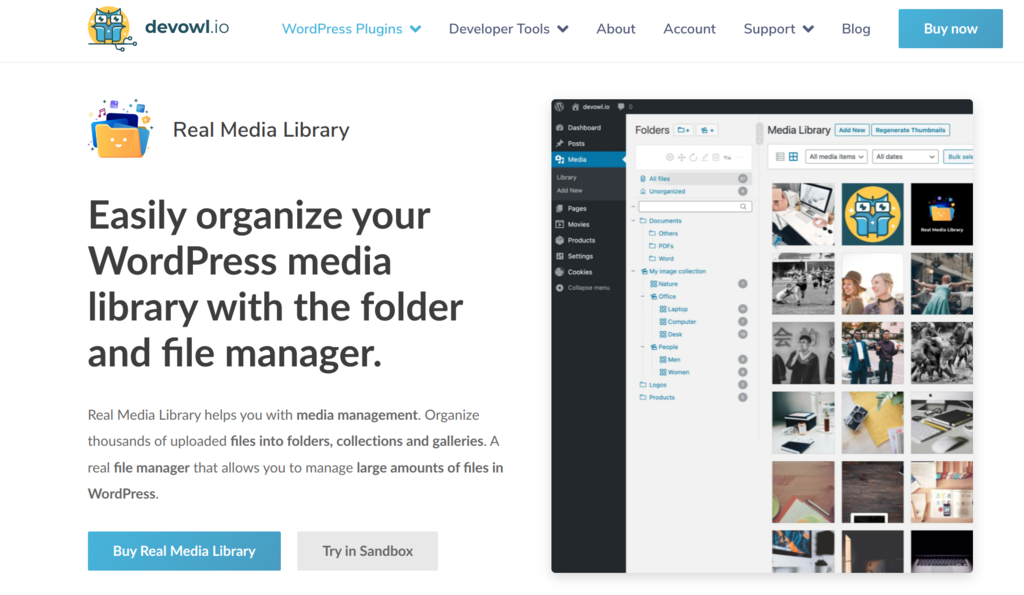Select the trash icon in the folder toolbar
The width and height of the screenshot is (1024, 595).
(715, 157)
